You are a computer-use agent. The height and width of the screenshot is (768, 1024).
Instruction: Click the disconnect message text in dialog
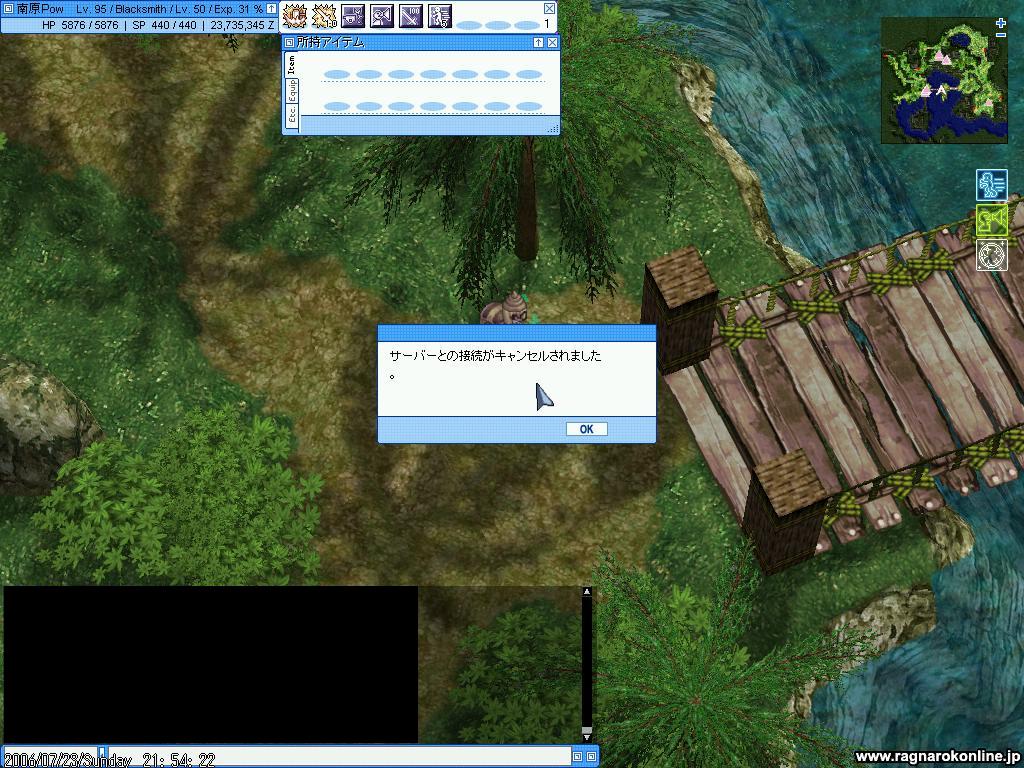click(495, 364)
